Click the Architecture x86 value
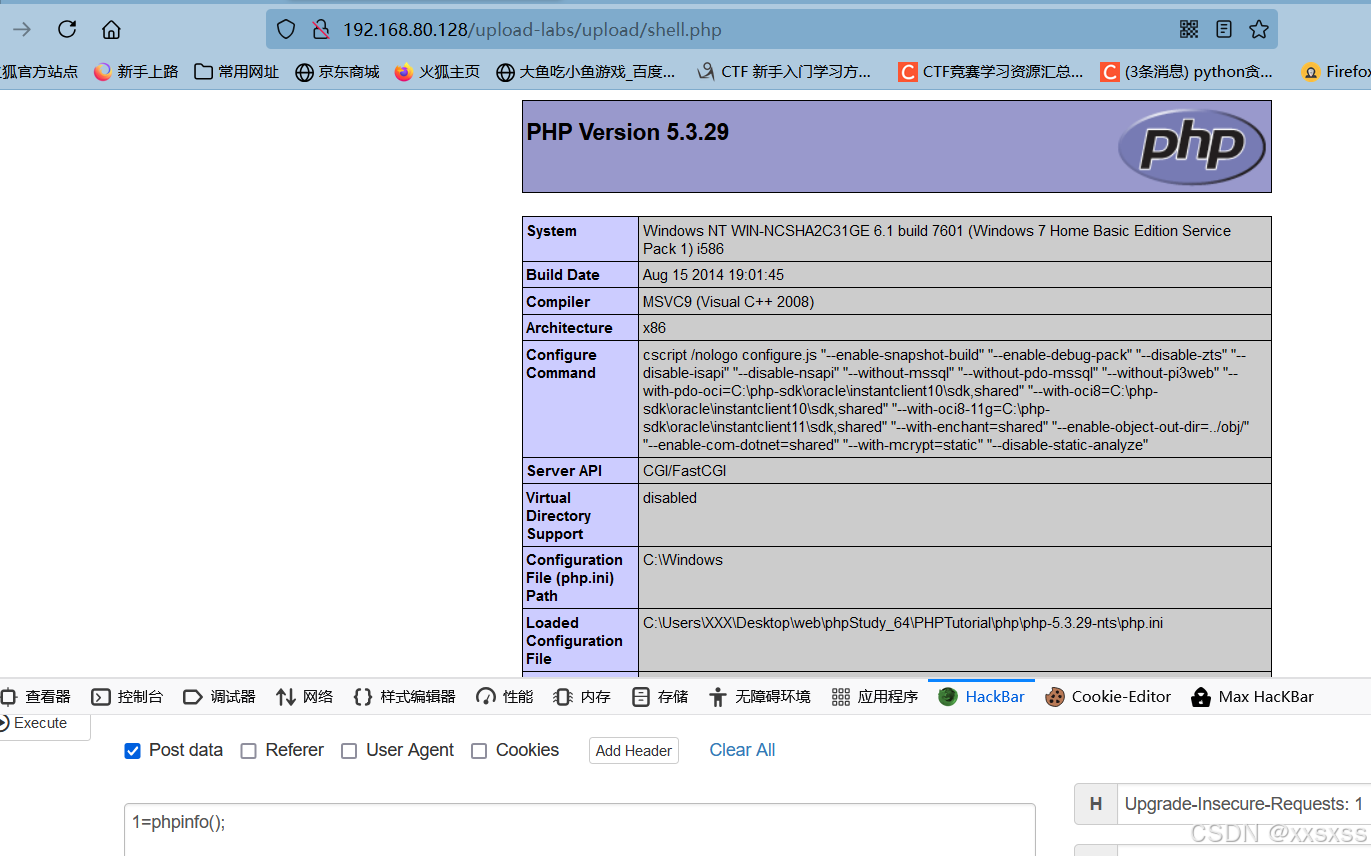 tap(654, 328)
